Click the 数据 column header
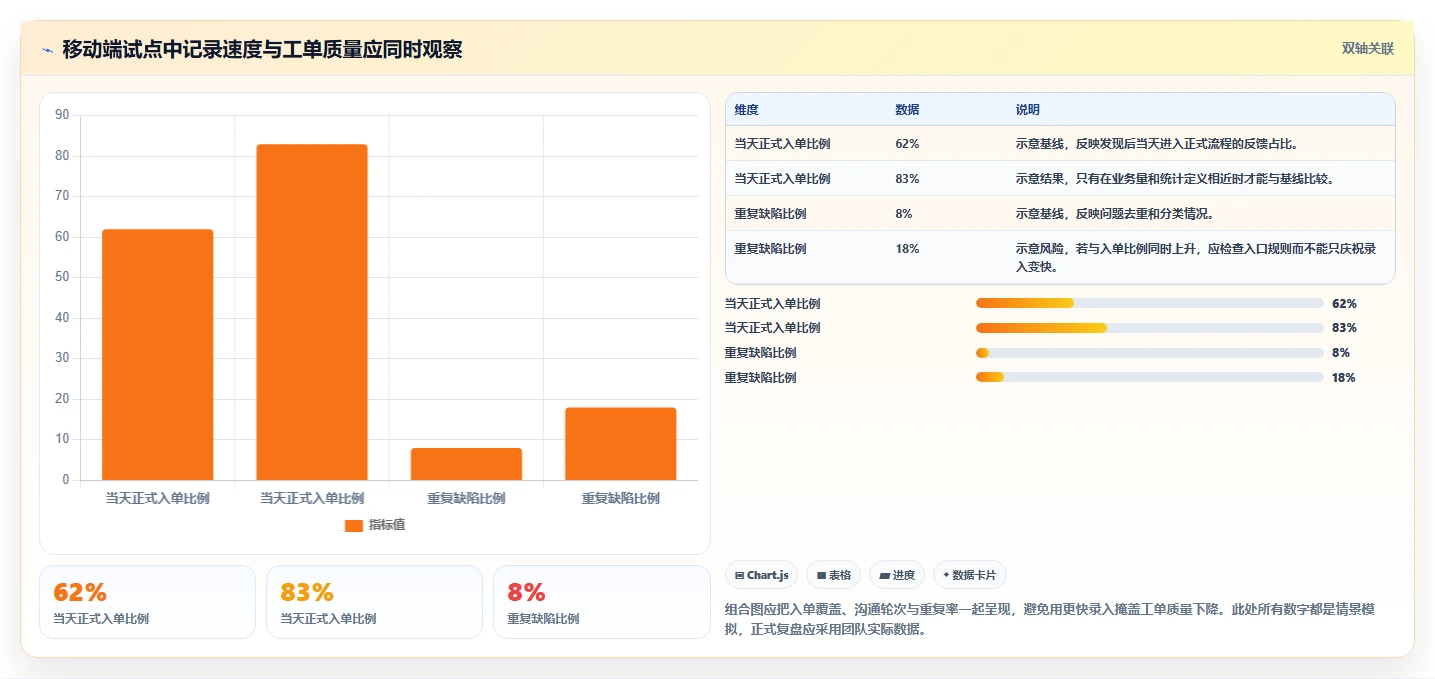1435x679 pixels. (907, 110)
